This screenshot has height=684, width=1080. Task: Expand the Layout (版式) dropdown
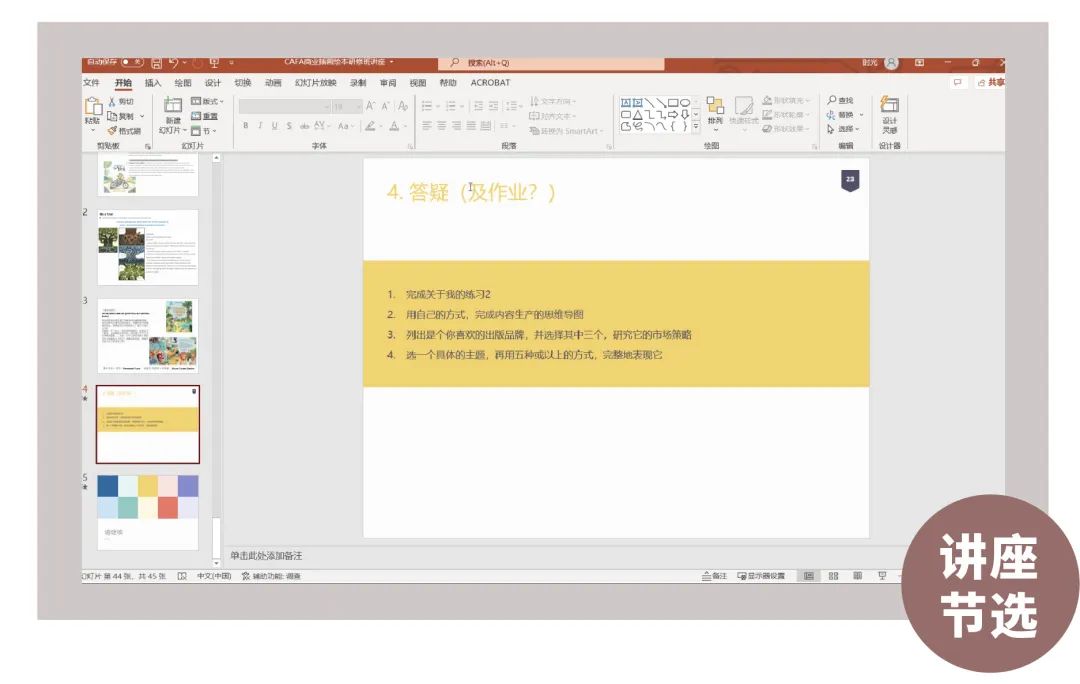[x=207, y=101]
